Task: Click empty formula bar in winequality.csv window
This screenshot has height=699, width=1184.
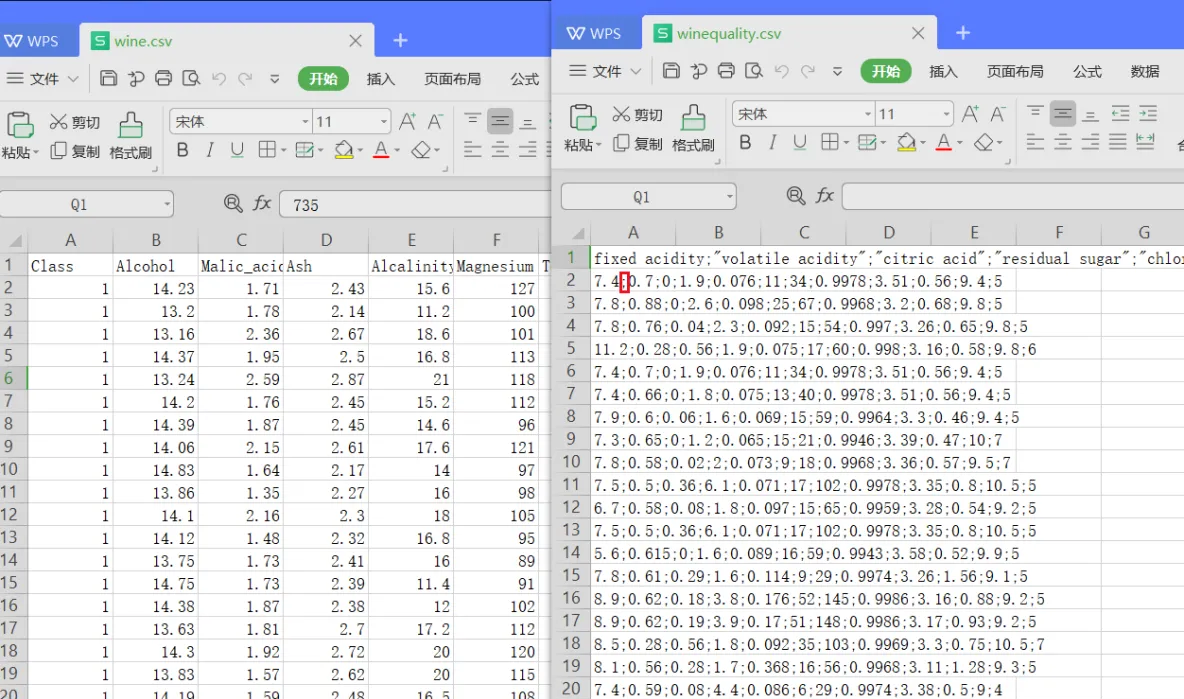Action: tap(1013, 197)
